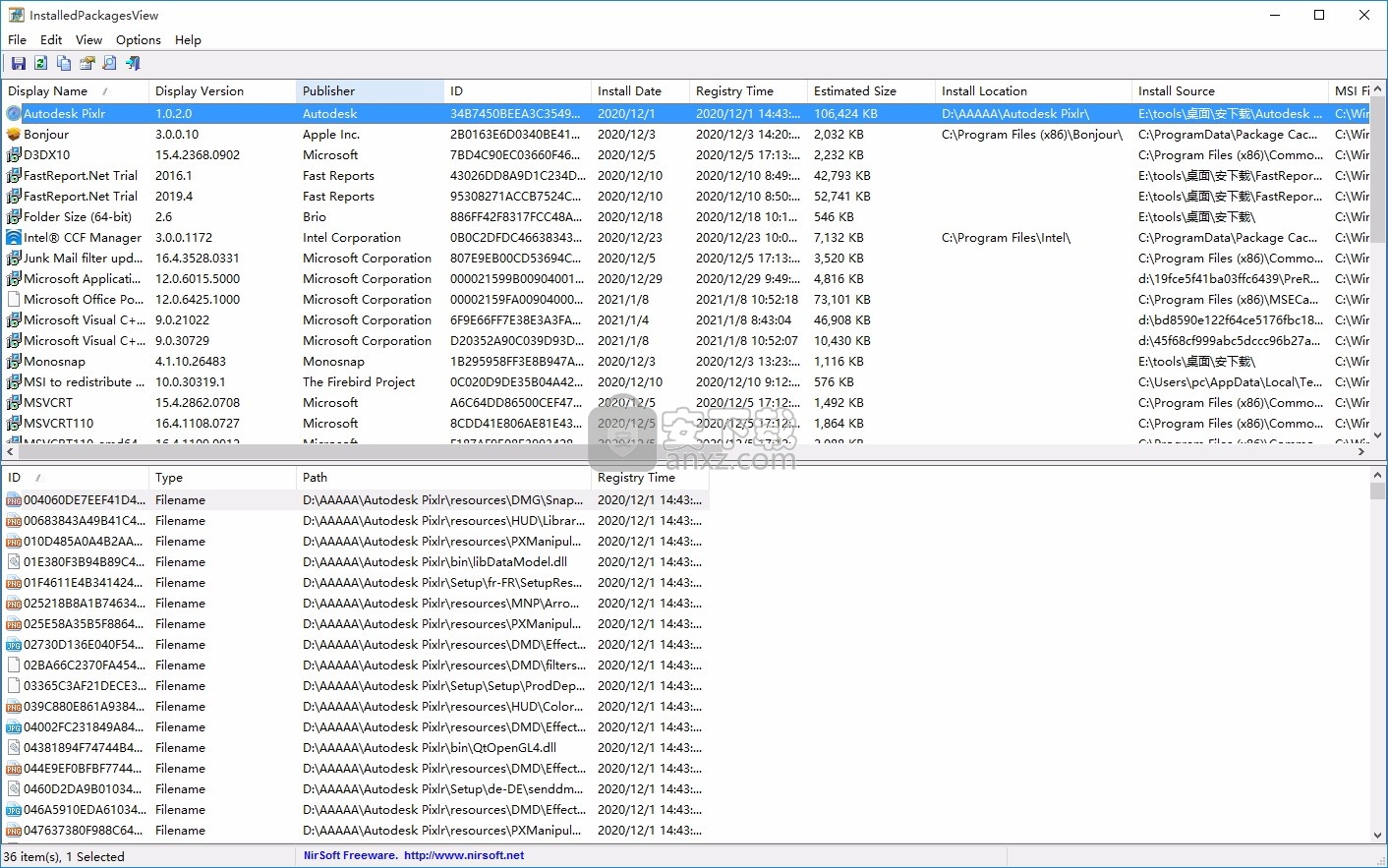Click the 73,101 KB size cell
1388x868 pixels.
click(841, 300)
